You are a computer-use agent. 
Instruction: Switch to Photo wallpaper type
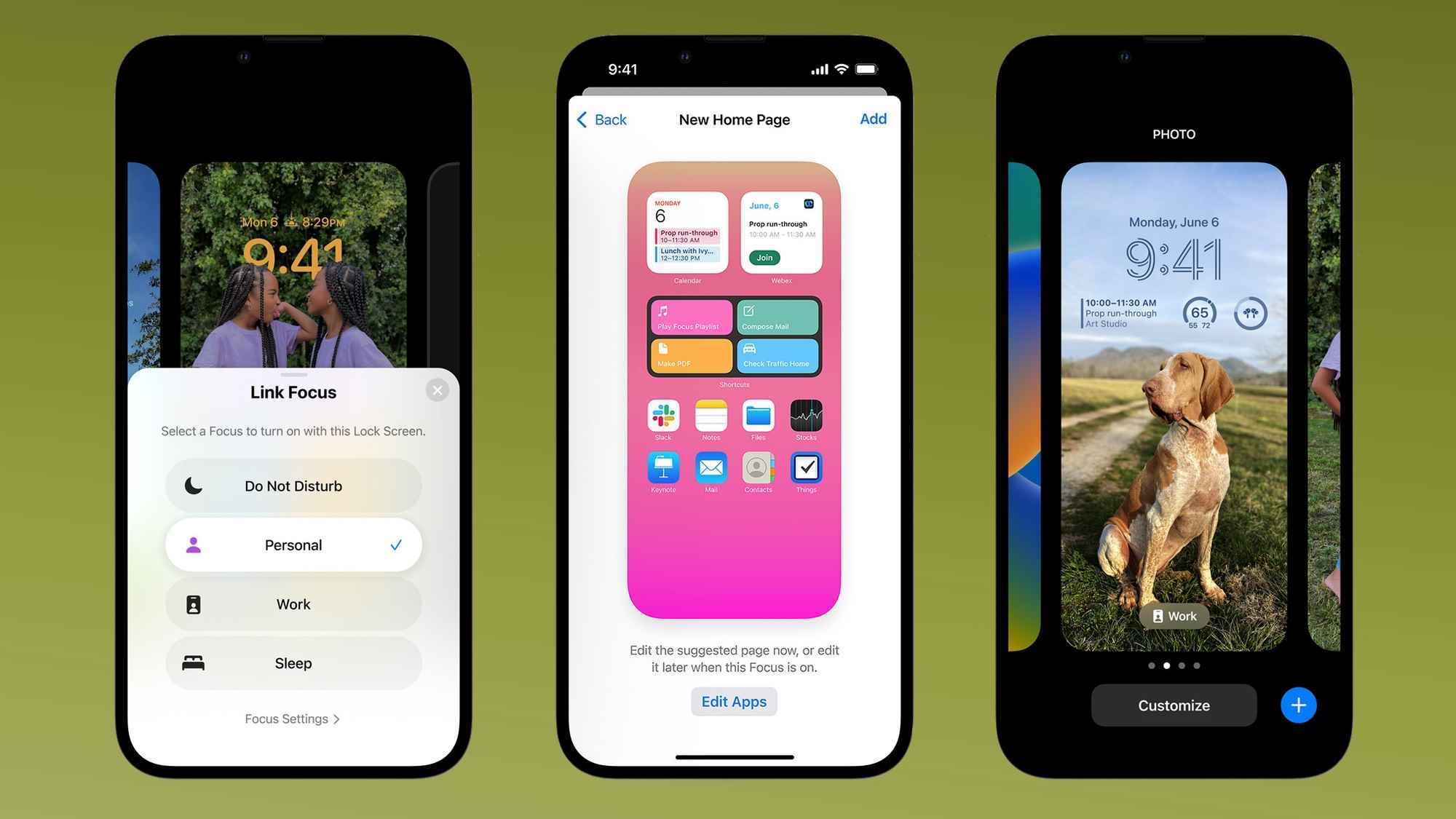[1173, 133]
